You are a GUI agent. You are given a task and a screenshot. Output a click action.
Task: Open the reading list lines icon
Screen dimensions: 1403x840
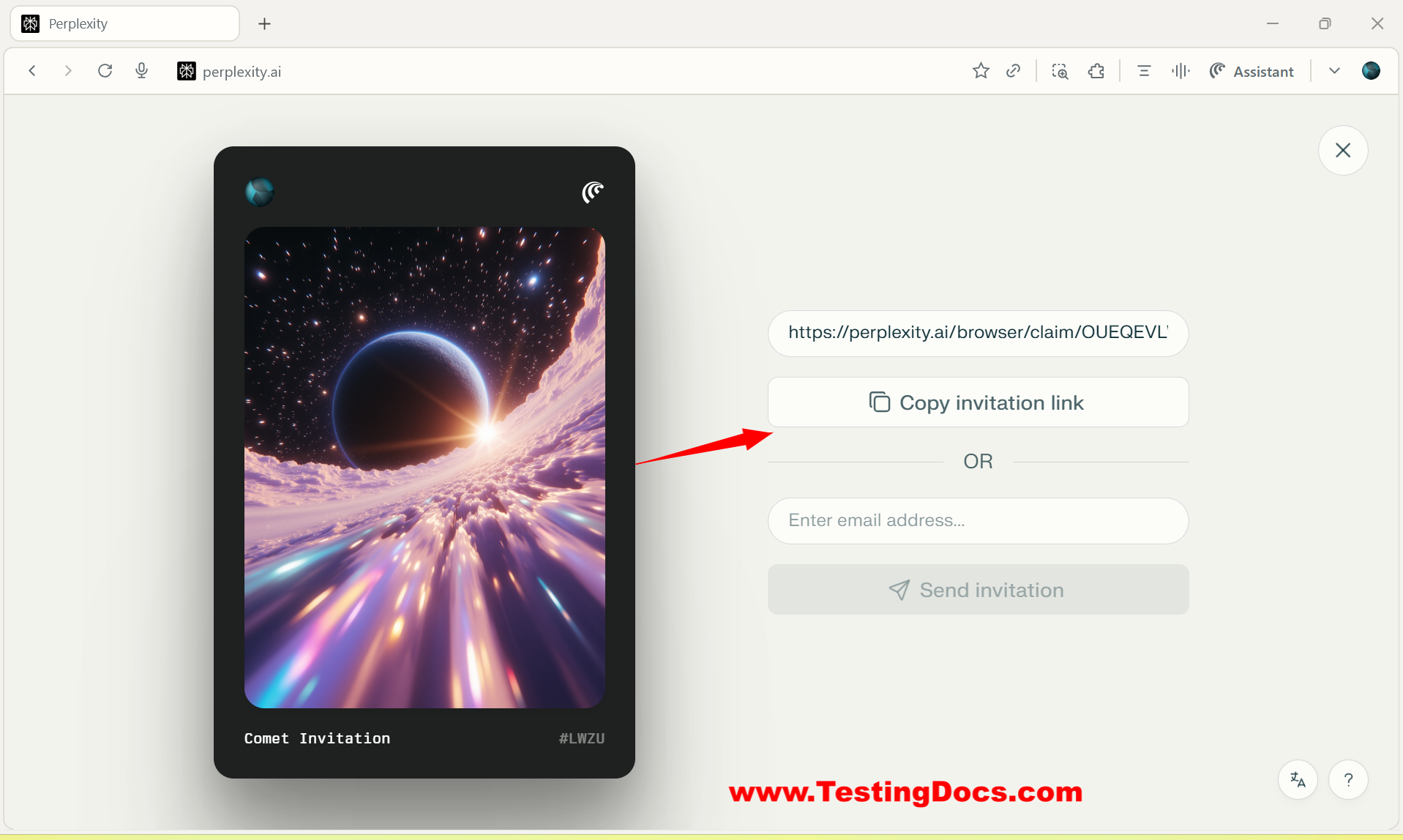pyautogui.click(x=1144, y=71)
